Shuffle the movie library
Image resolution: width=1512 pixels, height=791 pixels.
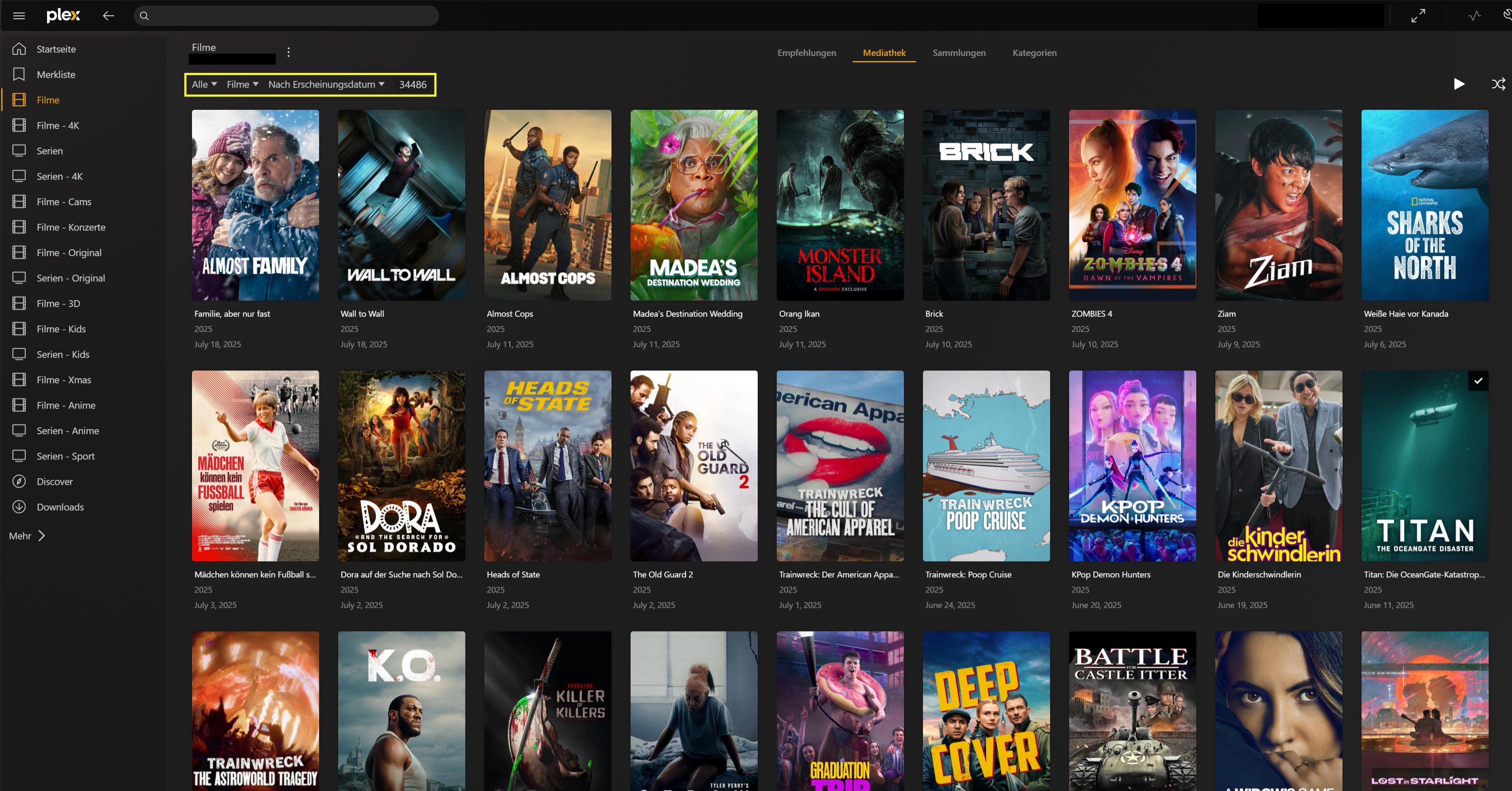[1498, 84]
